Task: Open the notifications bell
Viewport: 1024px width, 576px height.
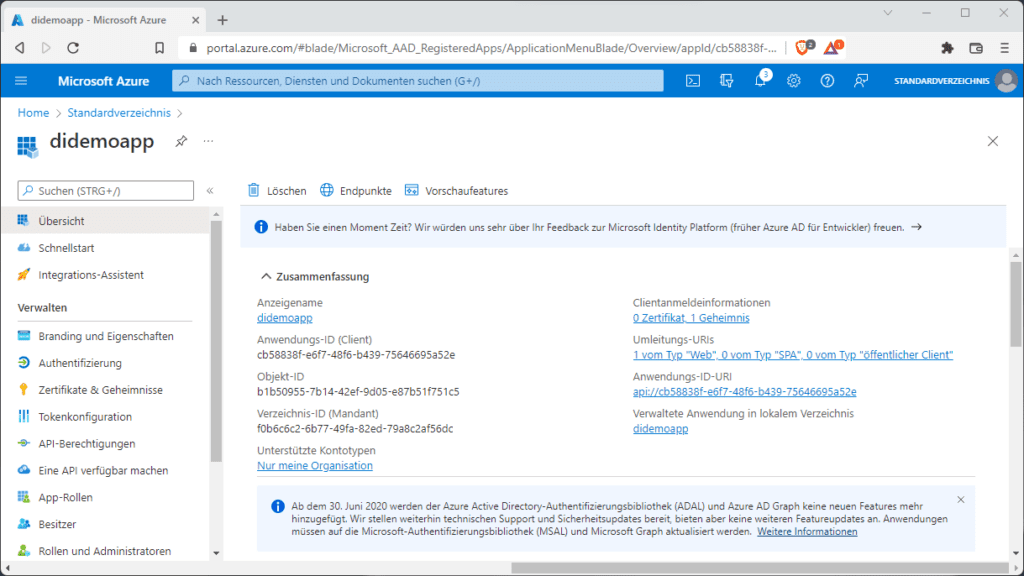Action: tap(760, 81)
